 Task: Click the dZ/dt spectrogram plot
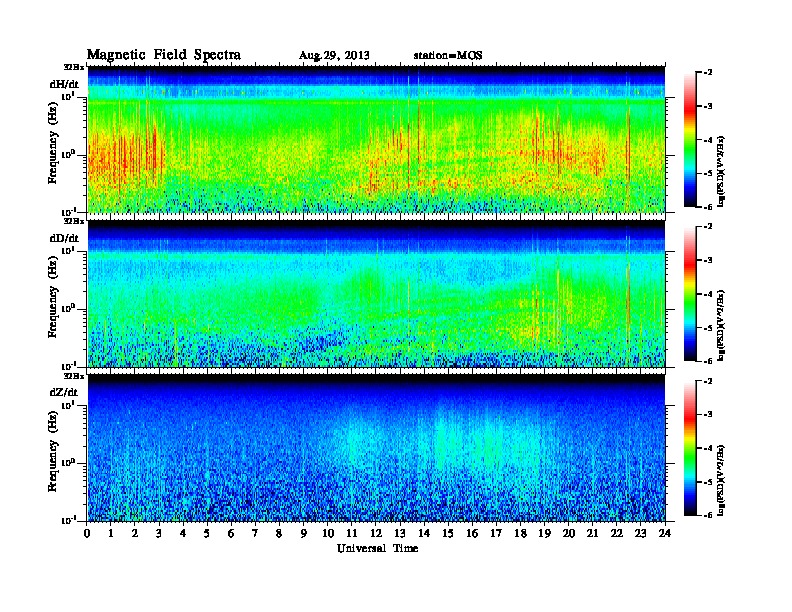[376, 448]
